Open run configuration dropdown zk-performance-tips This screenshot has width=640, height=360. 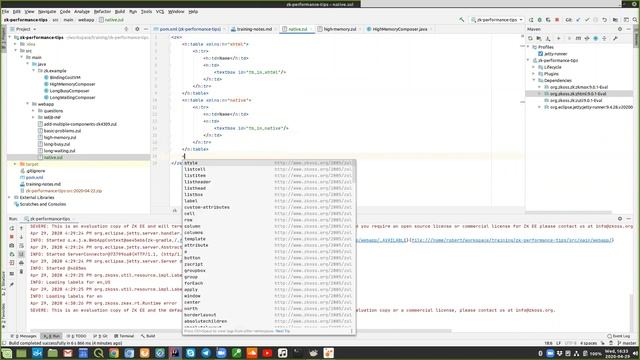pos(497,20)
